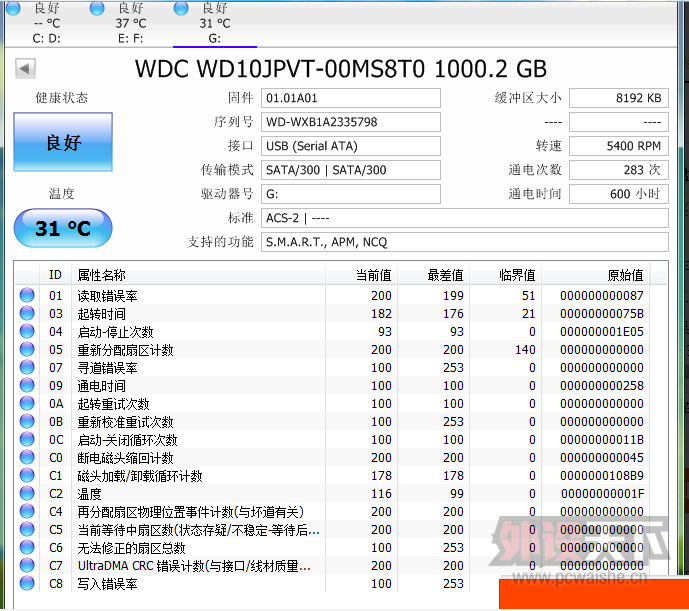
Task: Select the UltraDMA CRC 错误计数 row
Action: pos(333,566)
